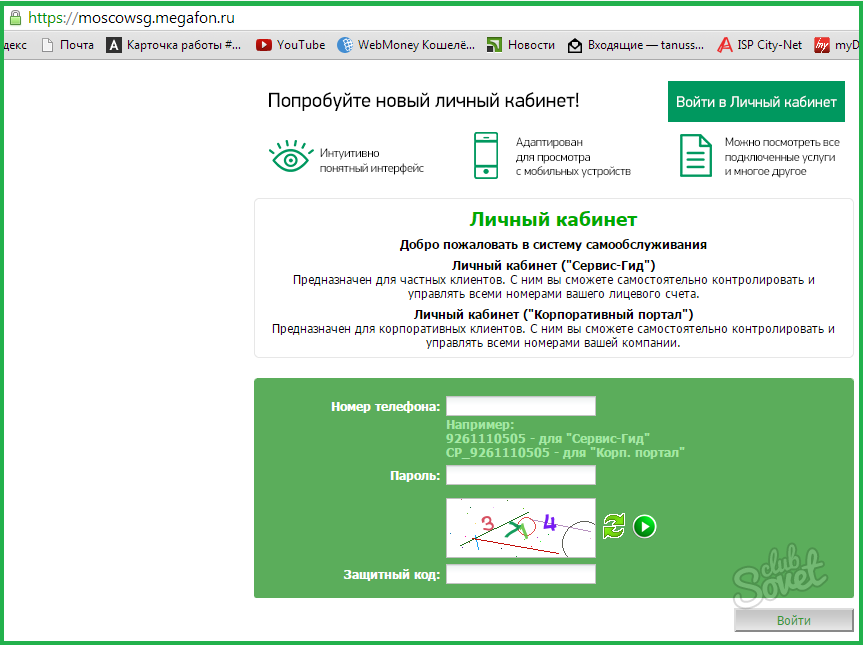Click the green padlock security icon
This screenshot has height=645, width=863.
tap(15, 18)
